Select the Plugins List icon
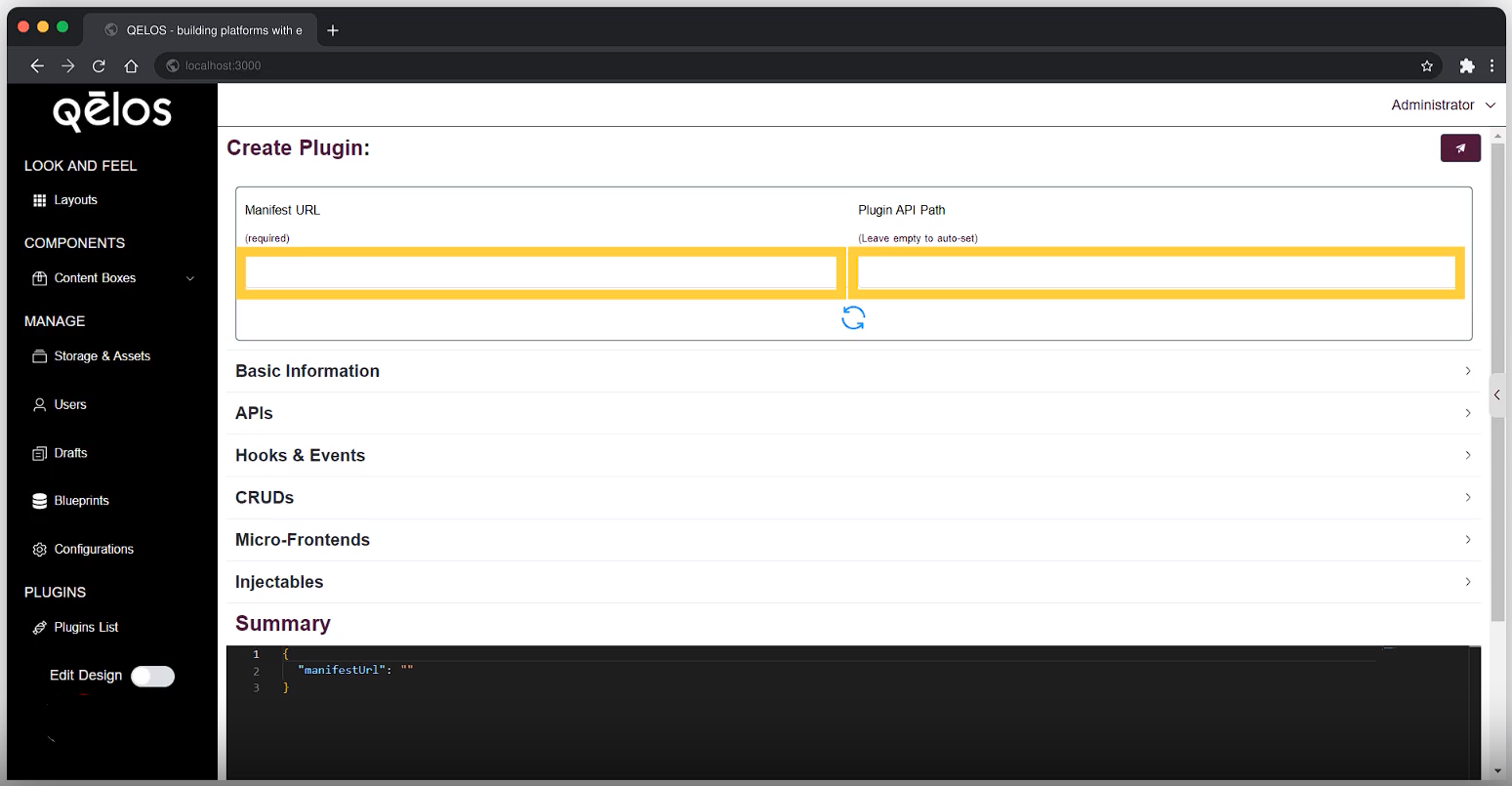Image resolution: width=1512 pixels, height=786 pixels. [39, 627]
